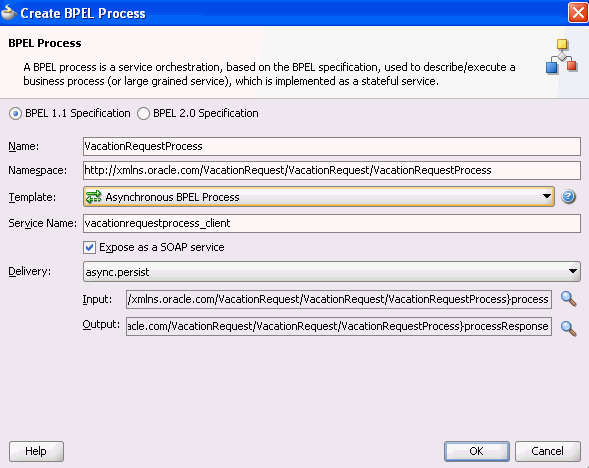This screenshot has height=468, width=589.
Task: Click the 'Create BPEL Process' window title
Action: tap(83, 13)
